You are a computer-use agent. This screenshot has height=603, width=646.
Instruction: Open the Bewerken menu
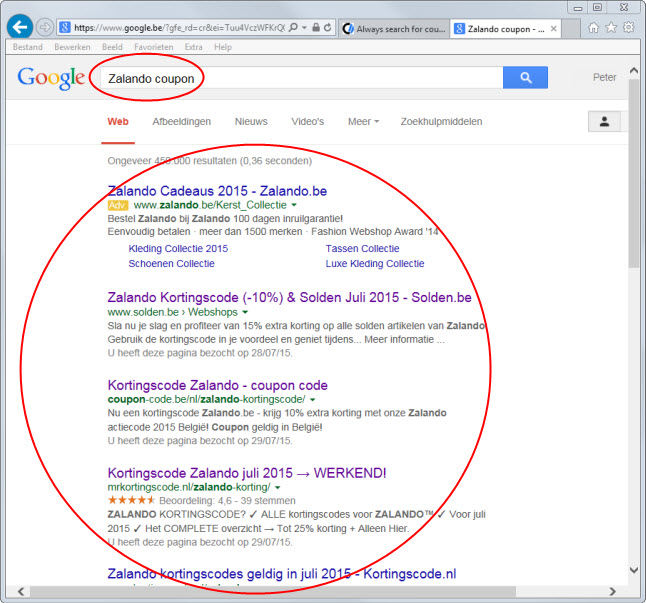pyautogui.click(x=72, y=47)
